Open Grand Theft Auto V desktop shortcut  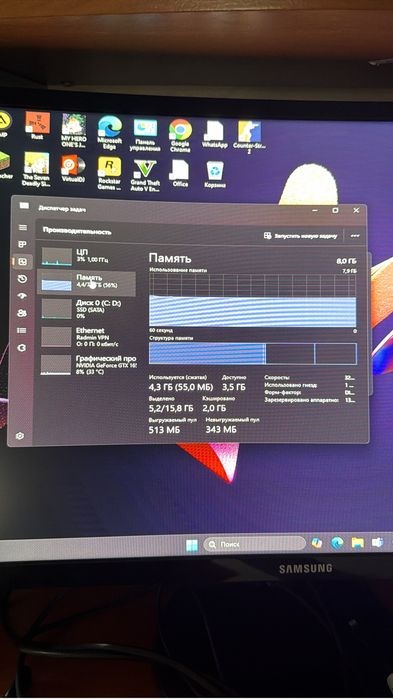(145, 175)
